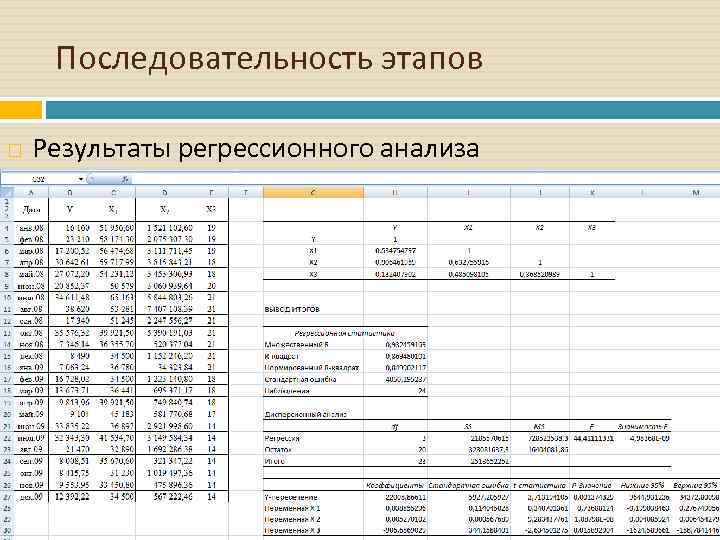Click the row 12 header
This screenshot has height=540, width=720.
tap(7, 321)
